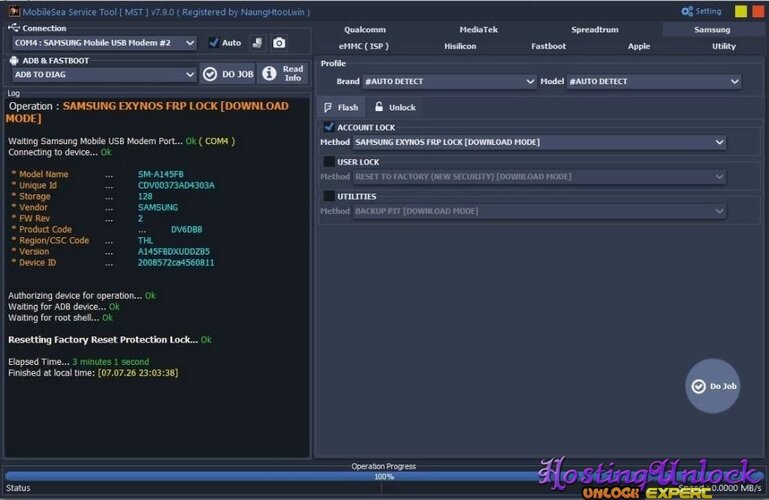Screen dimensions: 769x500
Task: Enable the UTILITIES checkbox
Action: tap(329, 196)
